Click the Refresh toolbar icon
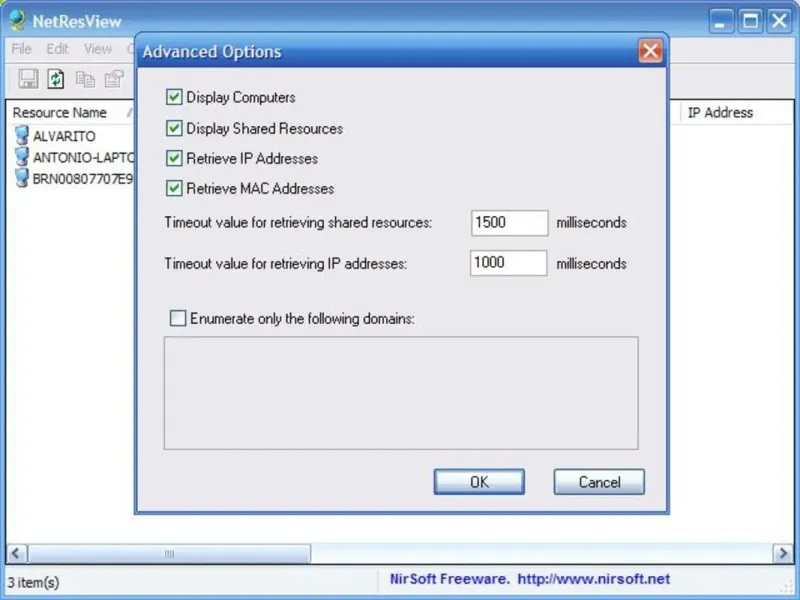800x600 pixels. 56,79
